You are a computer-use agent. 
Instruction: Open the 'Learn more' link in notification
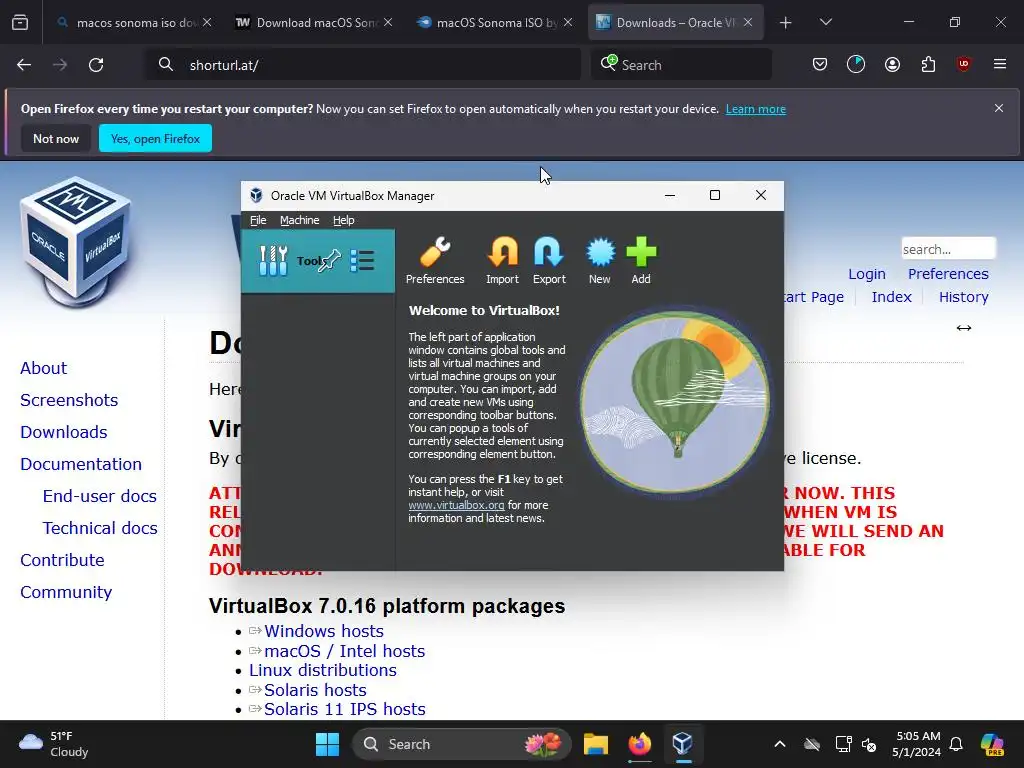point(756,109)
